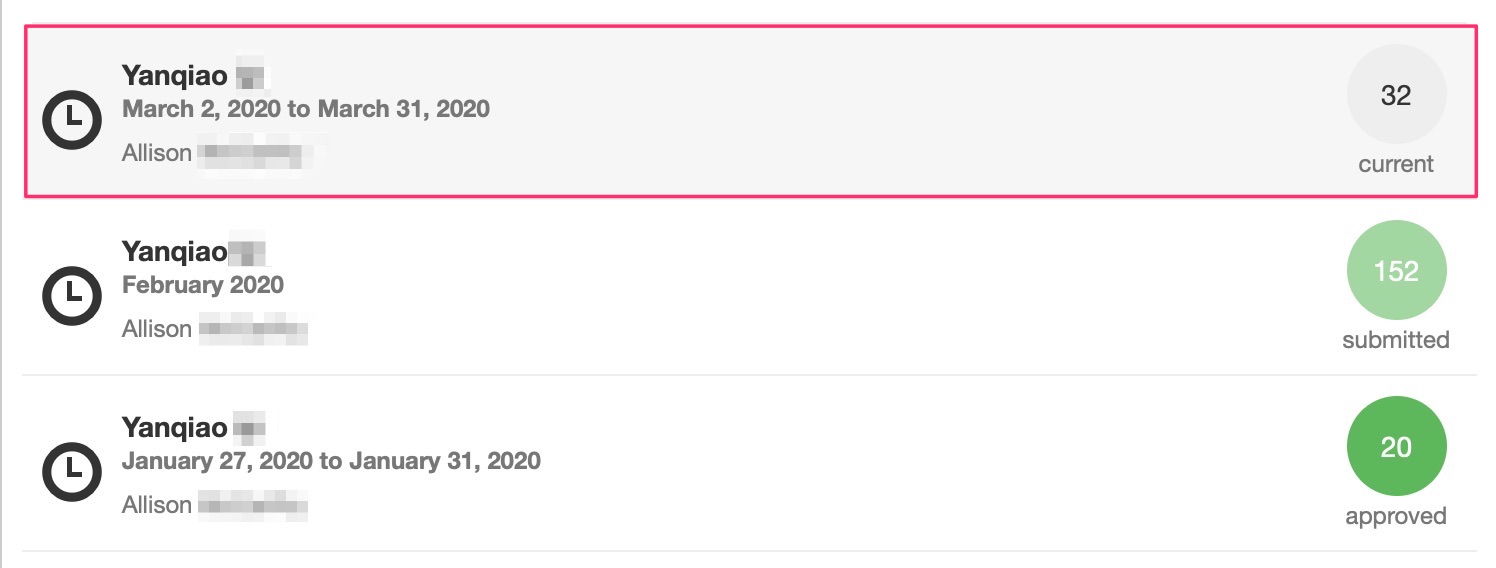Open the current timesheet row

tap(750, 111)
